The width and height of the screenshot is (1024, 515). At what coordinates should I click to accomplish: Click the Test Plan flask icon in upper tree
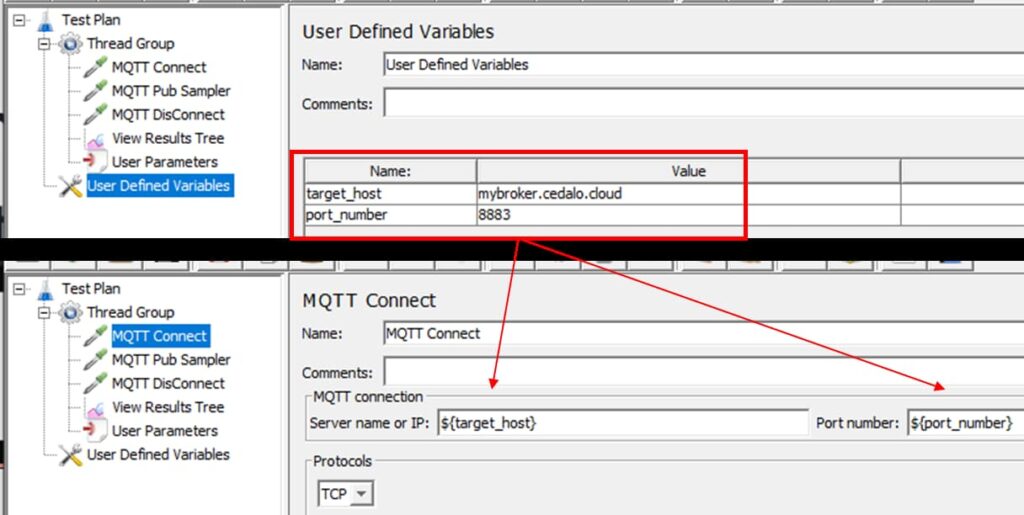pos(44,20)
